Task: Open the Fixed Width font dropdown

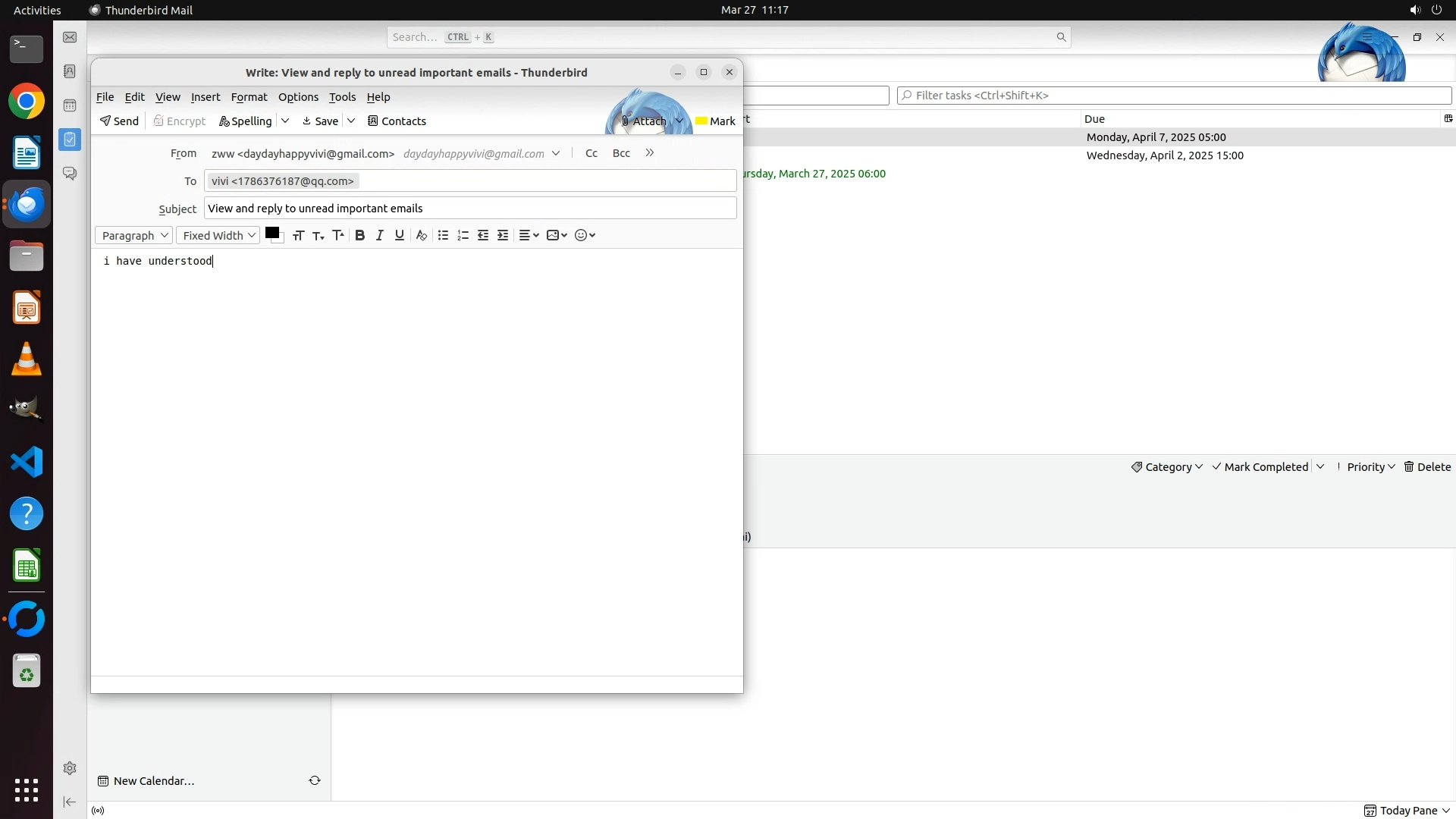Action: pos(218,235)
